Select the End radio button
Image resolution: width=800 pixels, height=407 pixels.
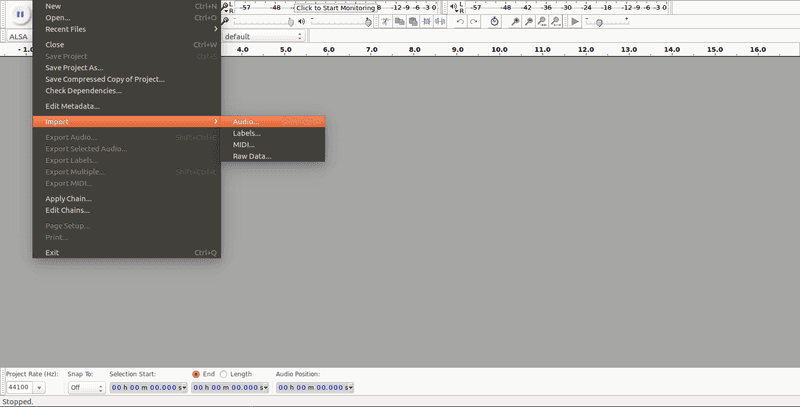pos(196,374)
